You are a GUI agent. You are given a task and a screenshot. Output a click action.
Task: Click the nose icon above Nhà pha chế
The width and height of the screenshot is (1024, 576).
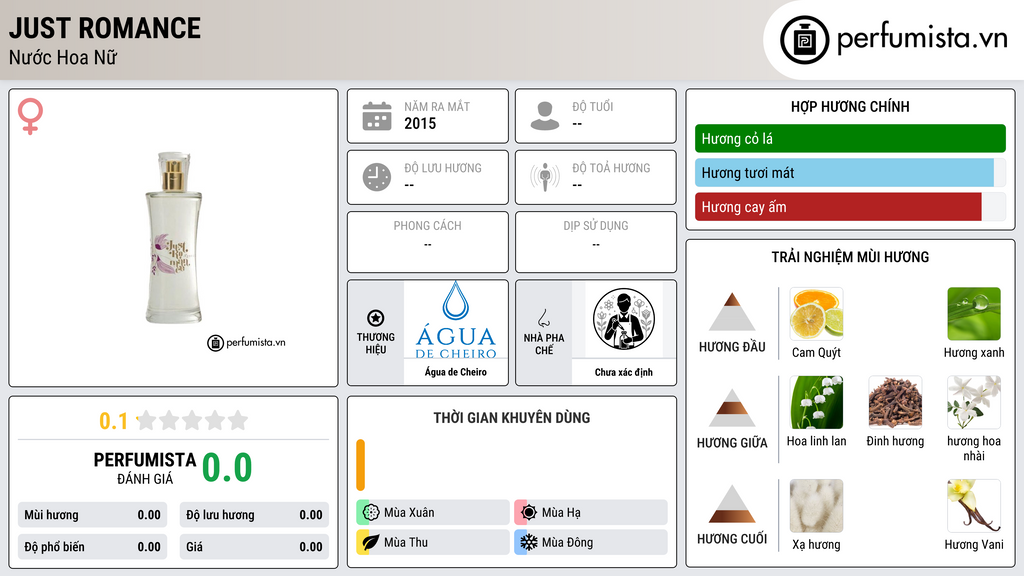(543, 318)
